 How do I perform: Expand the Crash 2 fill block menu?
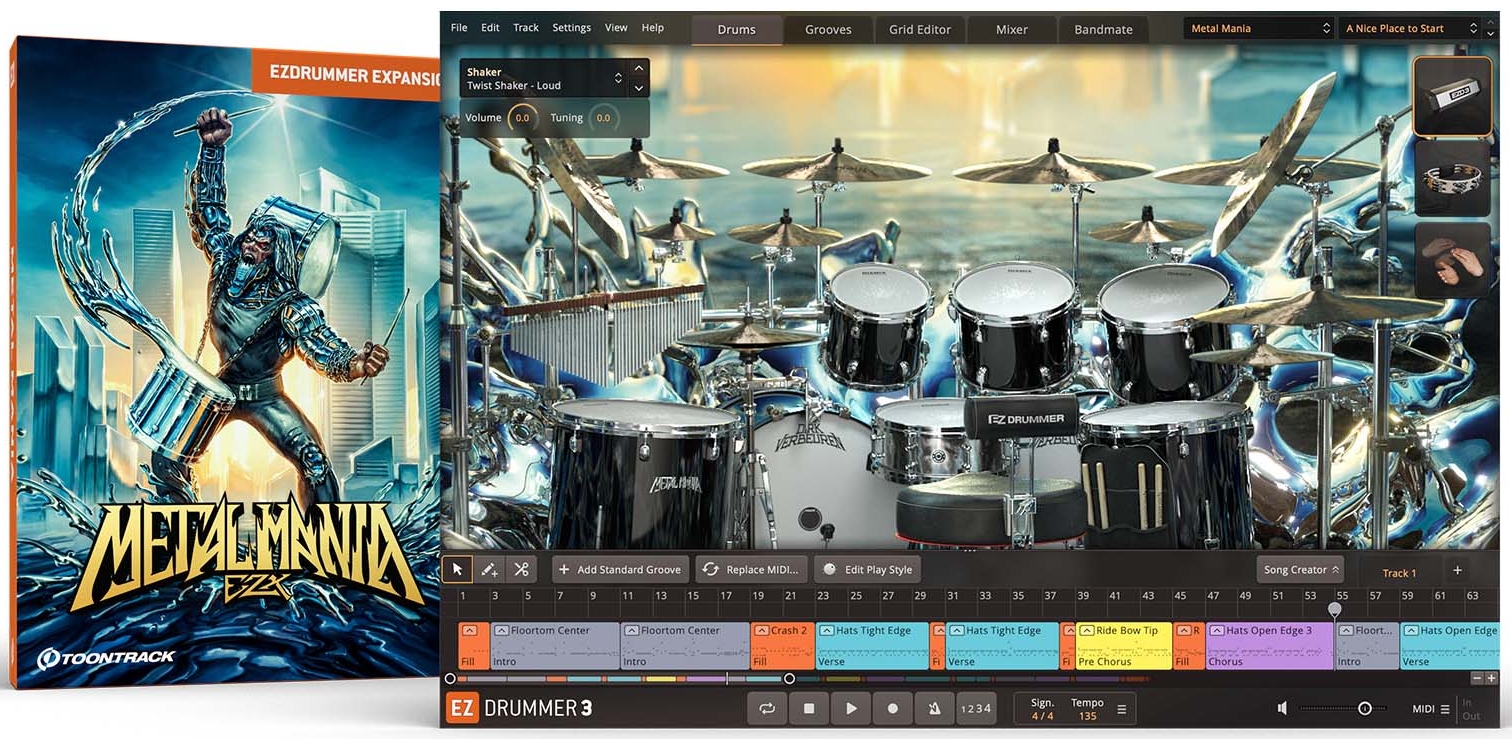[762, 631]
